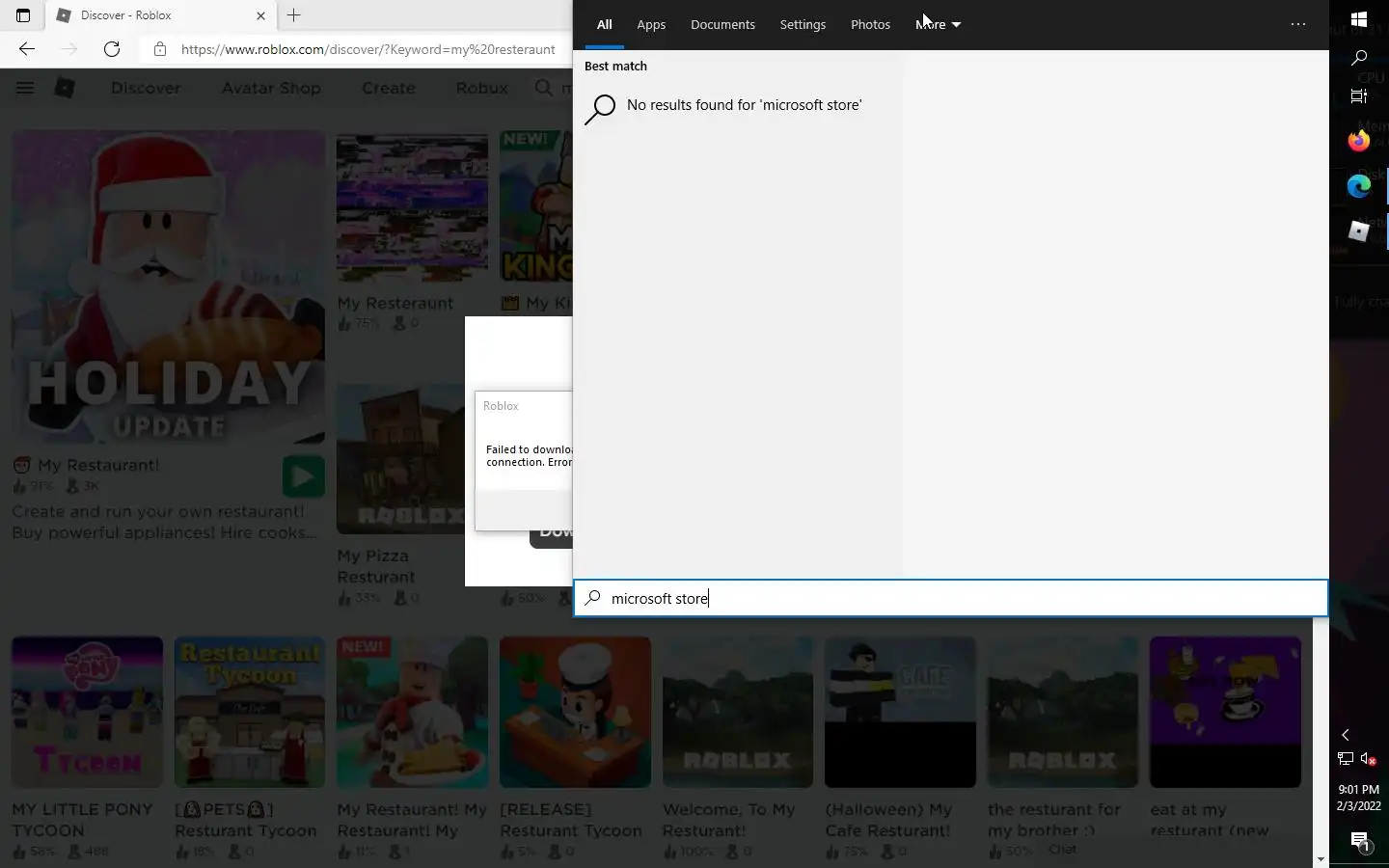Open the browser tab actions menu icon
1389x868 pixels.
(23, 15)
